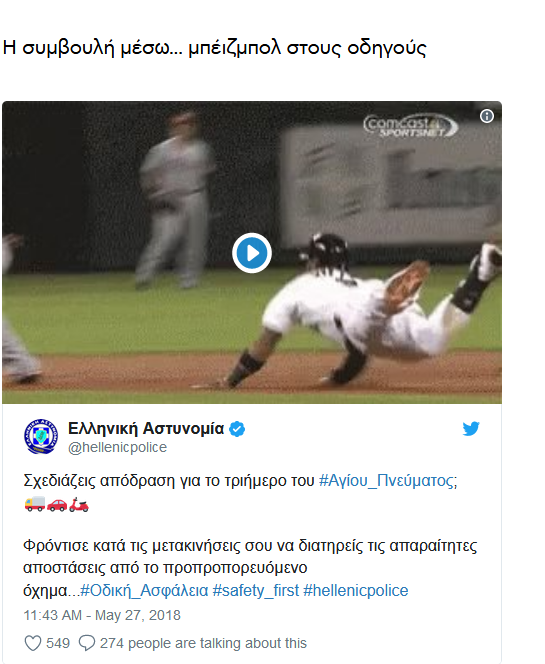Click the Twitter bird logo
This screenshot has height=664, width=545.
coord(471,429)
